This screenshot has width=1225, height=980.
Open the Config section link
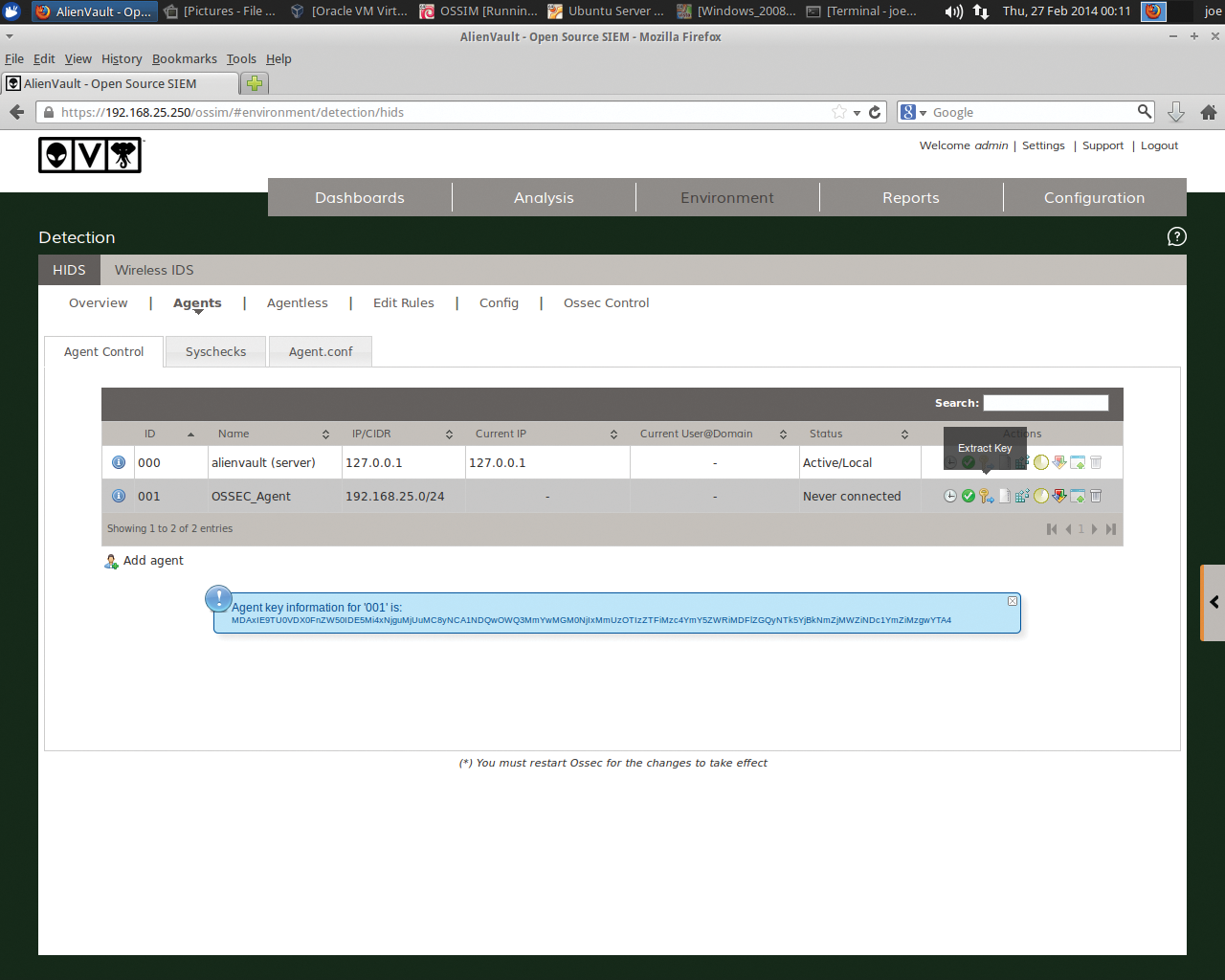[499, 302]
